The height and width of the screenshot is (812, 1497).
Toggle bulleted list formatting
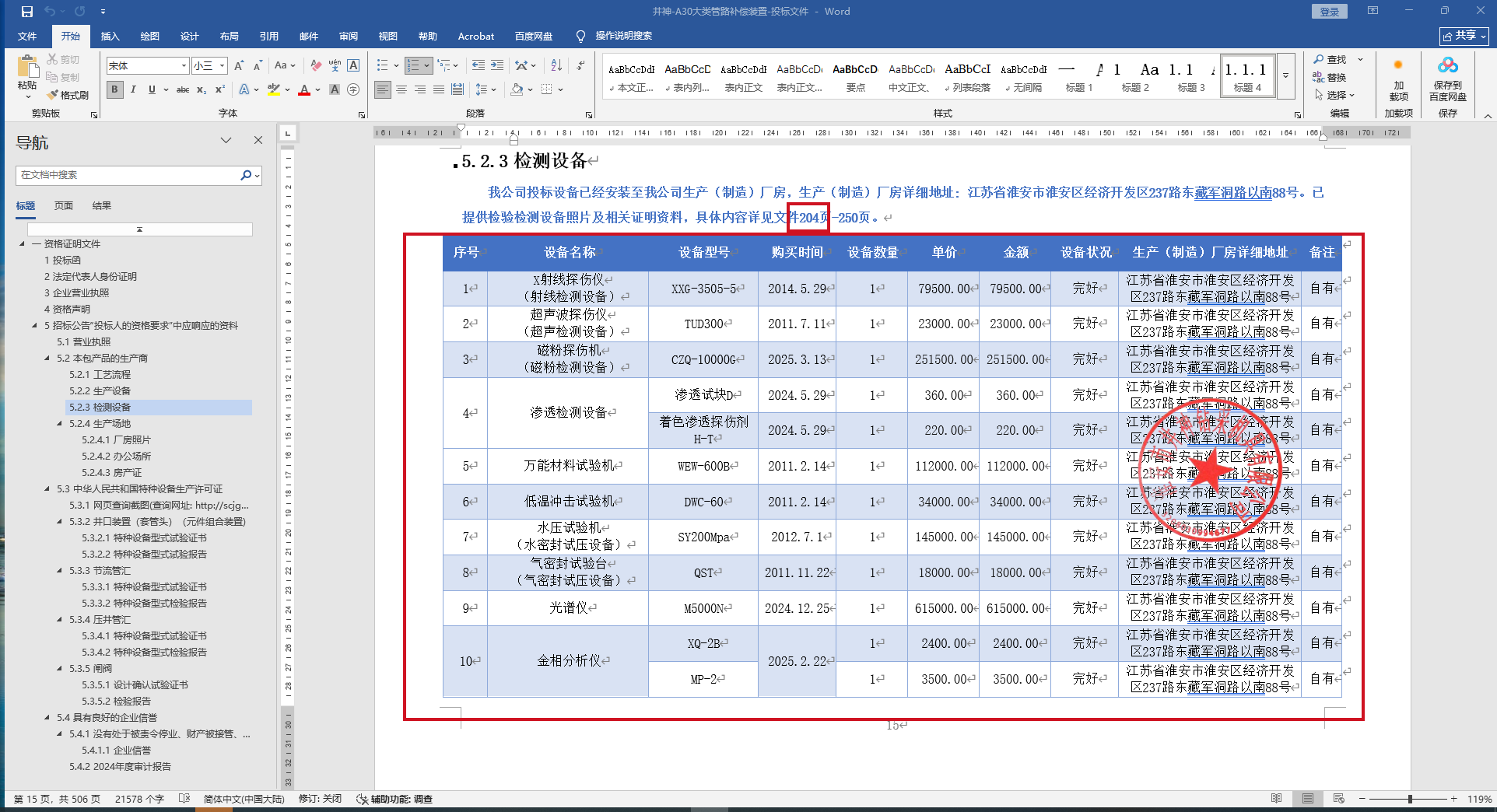click(382, 66)
